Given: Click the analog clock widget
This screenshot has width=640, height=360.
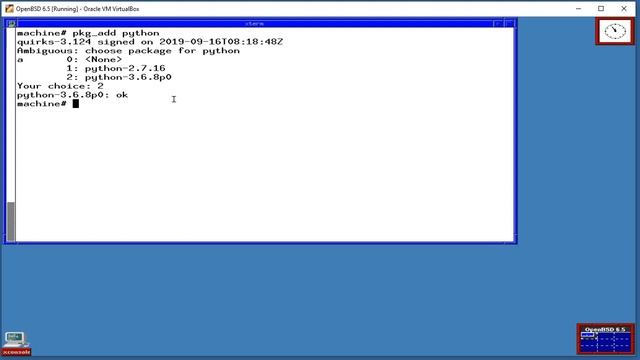Looking at the screenshot, I should tap(615, 31).
